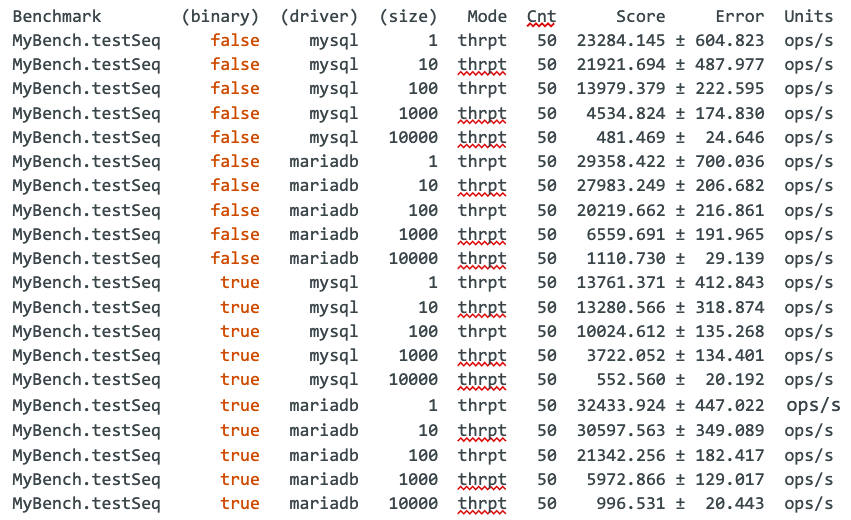851x520 pixels.
Task: Select 'mysql' in the 552.560 row
Action: [x=334, y=380]
